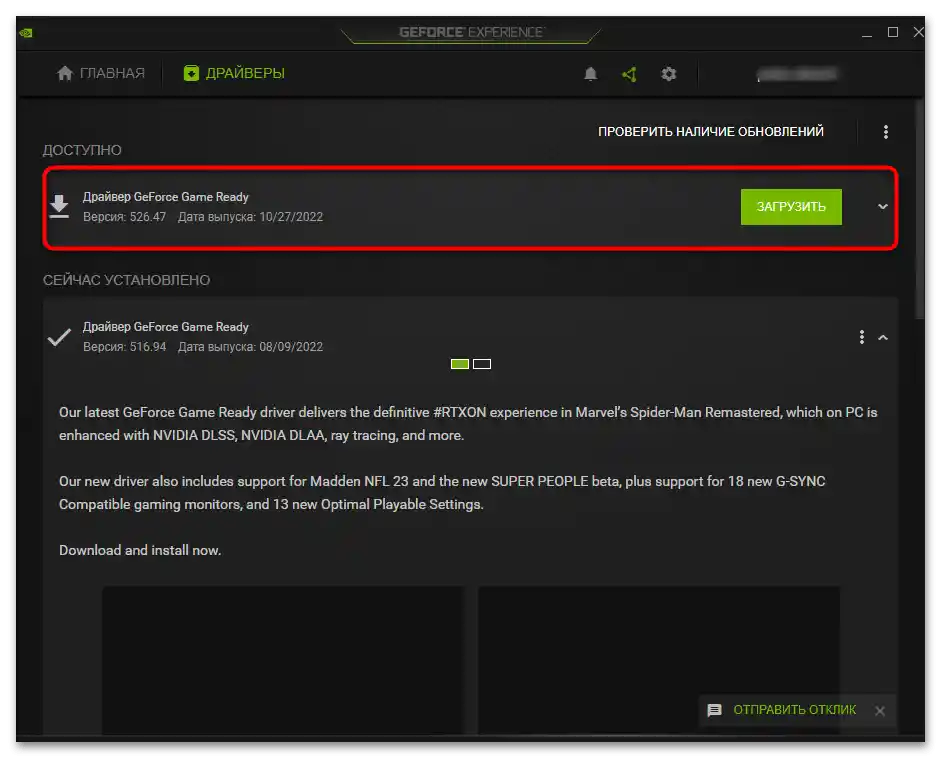Open three-dot menu for installed driver 516.94
This screenshot has height=758, width=941.
pos(862,337)
